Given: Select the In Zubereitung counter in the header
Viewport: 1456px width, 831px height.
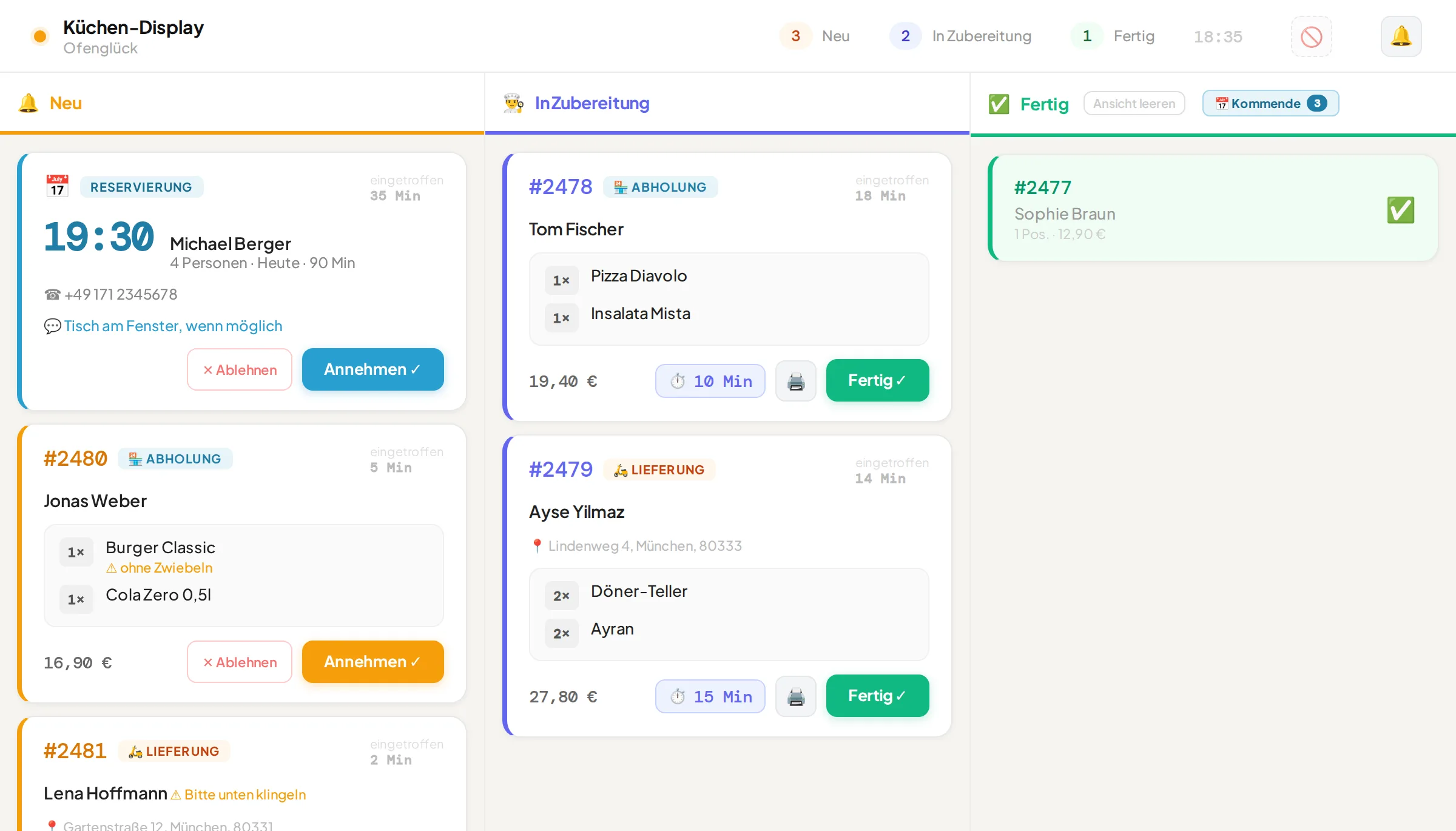Looking at the screenshot, I should pos(961,36).
